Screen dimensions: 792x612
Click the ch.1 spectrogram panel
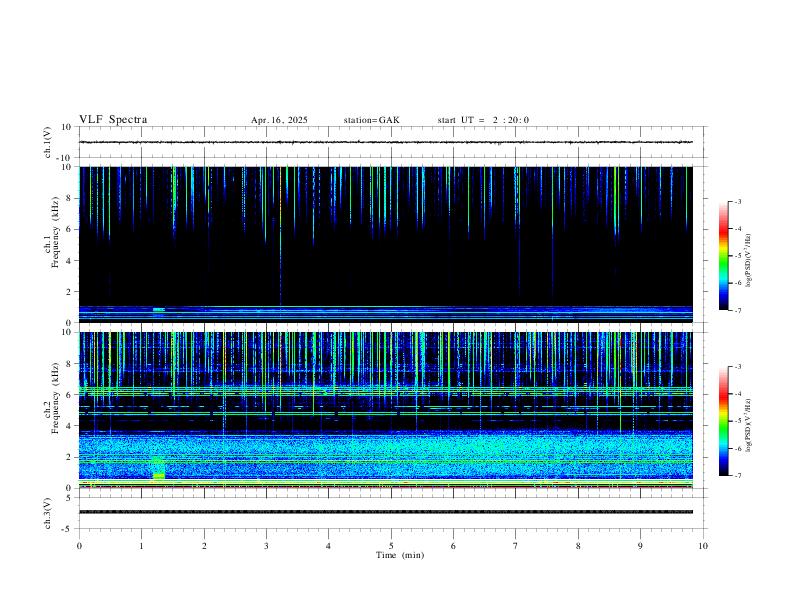(386, 244)
